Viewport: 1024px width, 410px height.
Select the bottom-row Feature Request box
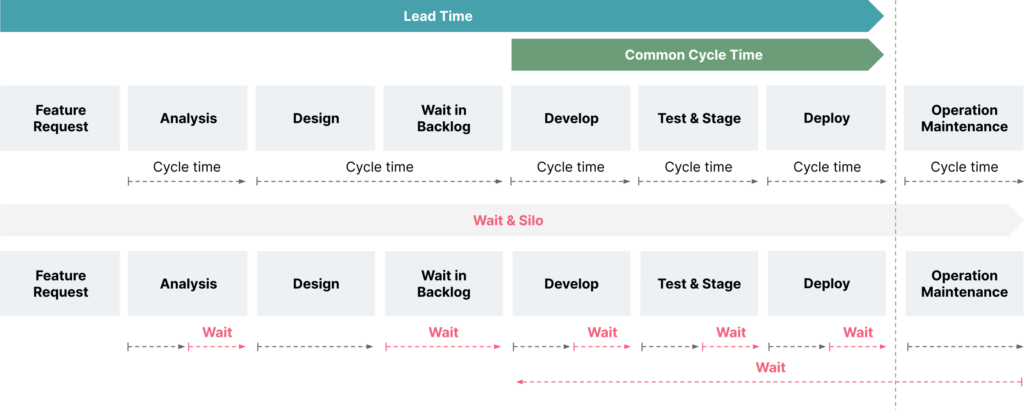point(60,284)
